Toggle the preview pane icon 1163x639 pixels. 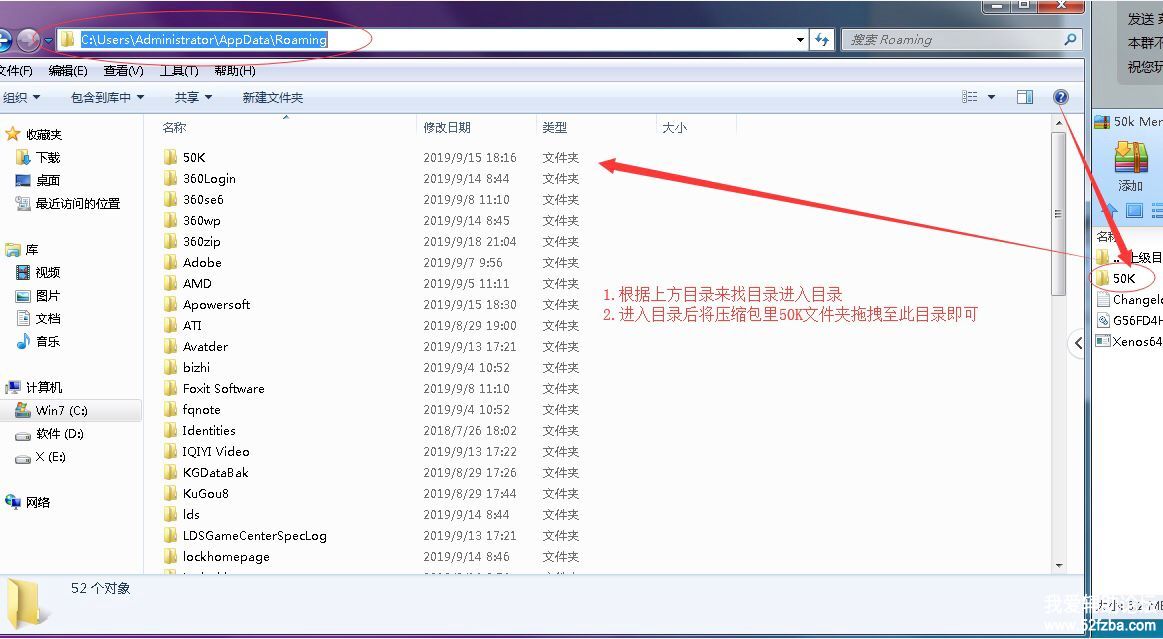coord(1024,97)
